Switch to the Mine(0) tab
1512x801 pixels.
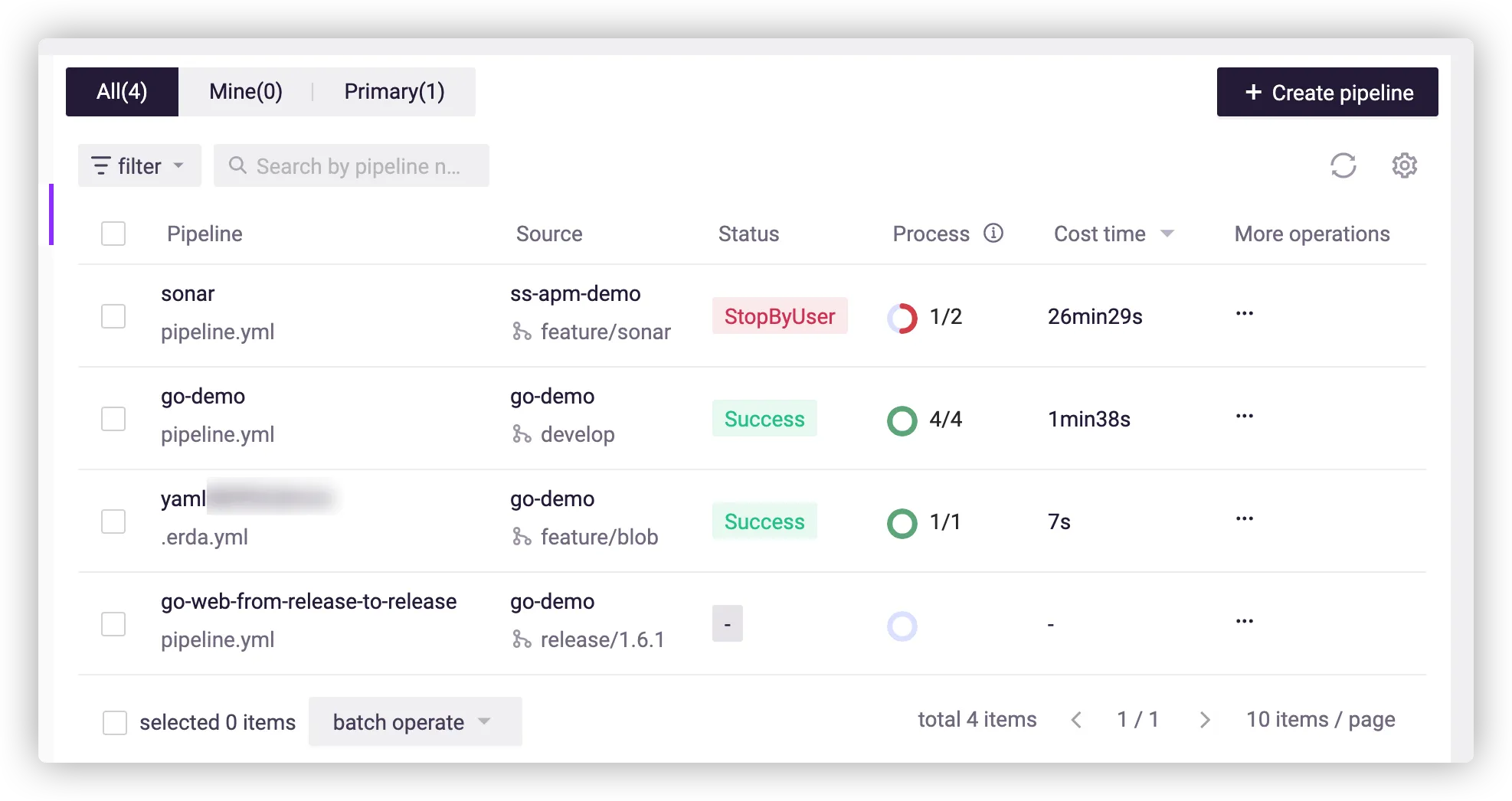click(x=245, y=92)
